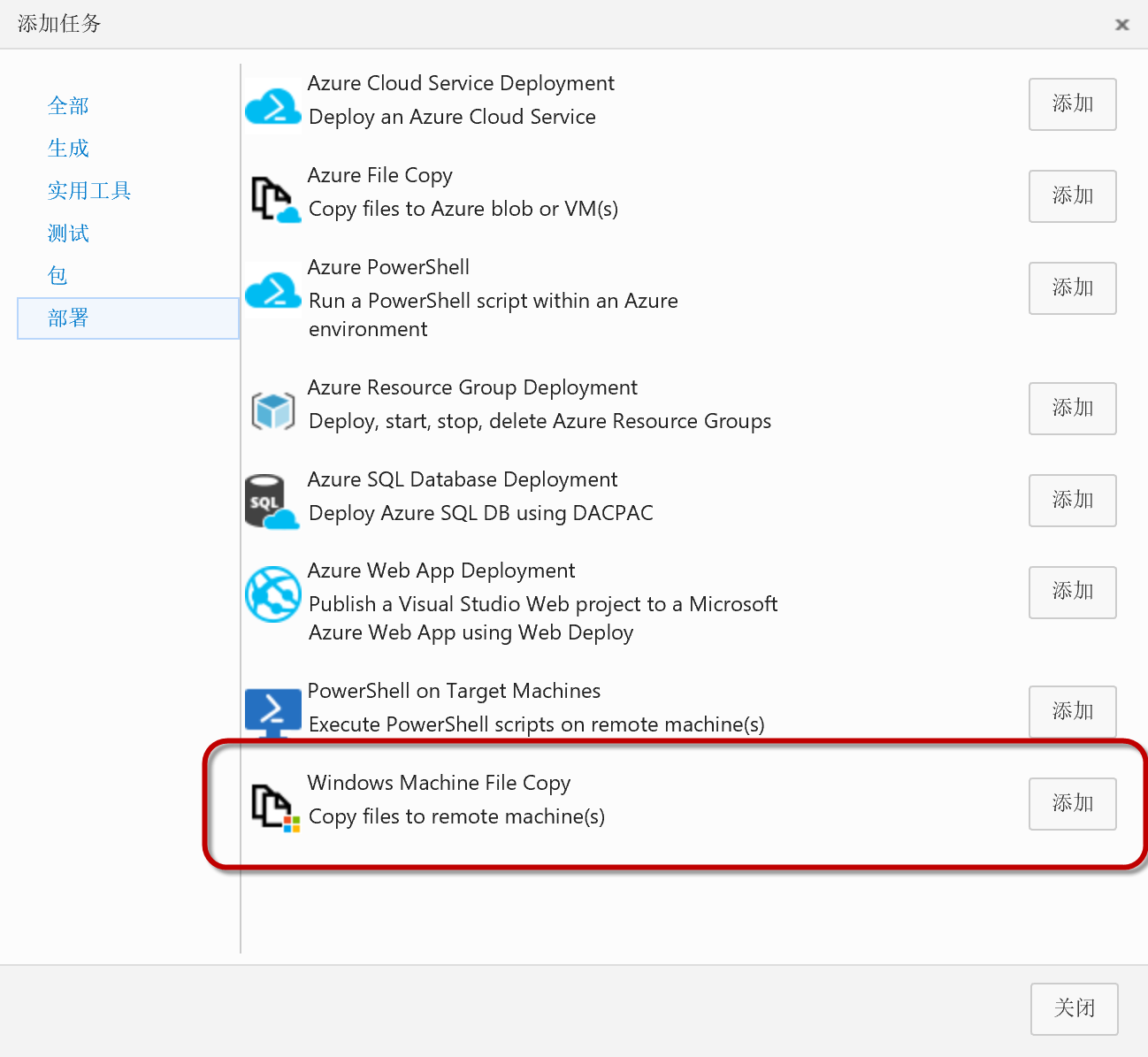Add the Azure File Copy task
This screenshot has height=1057, width=1148.
point(1072,196)
